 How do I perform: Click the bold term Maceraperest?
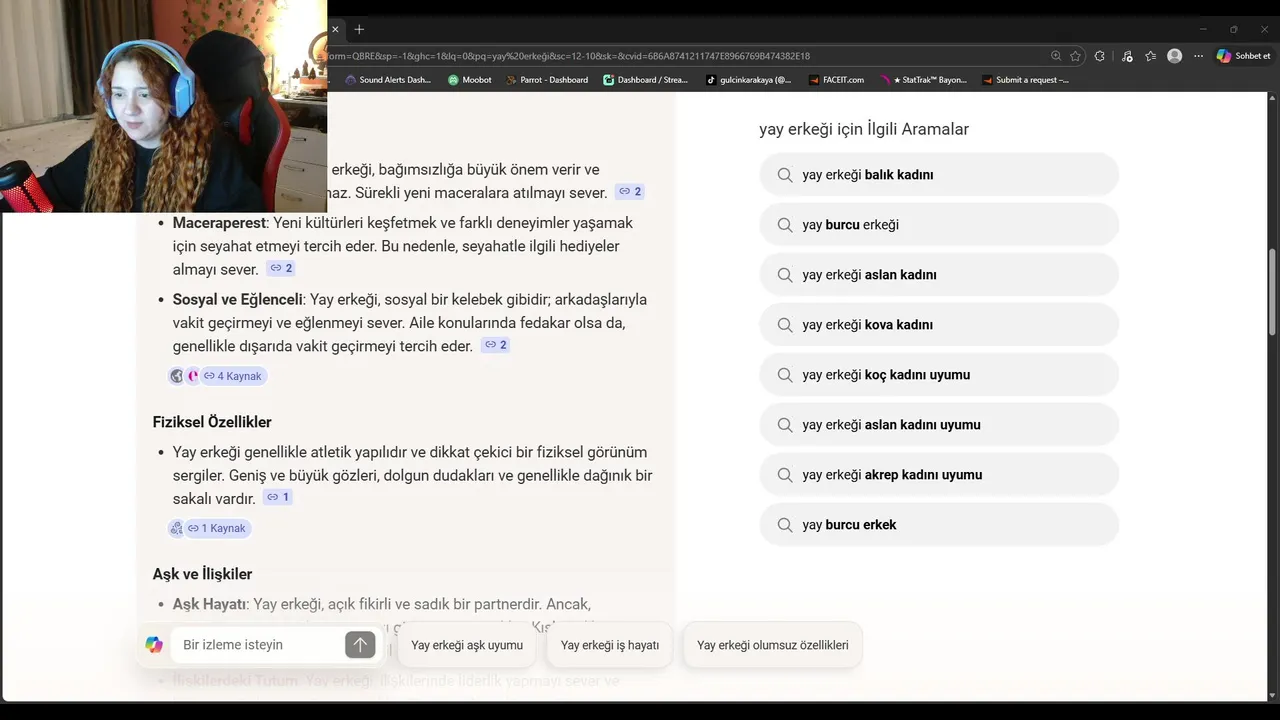pyautogui.click(x=219, y=223)
